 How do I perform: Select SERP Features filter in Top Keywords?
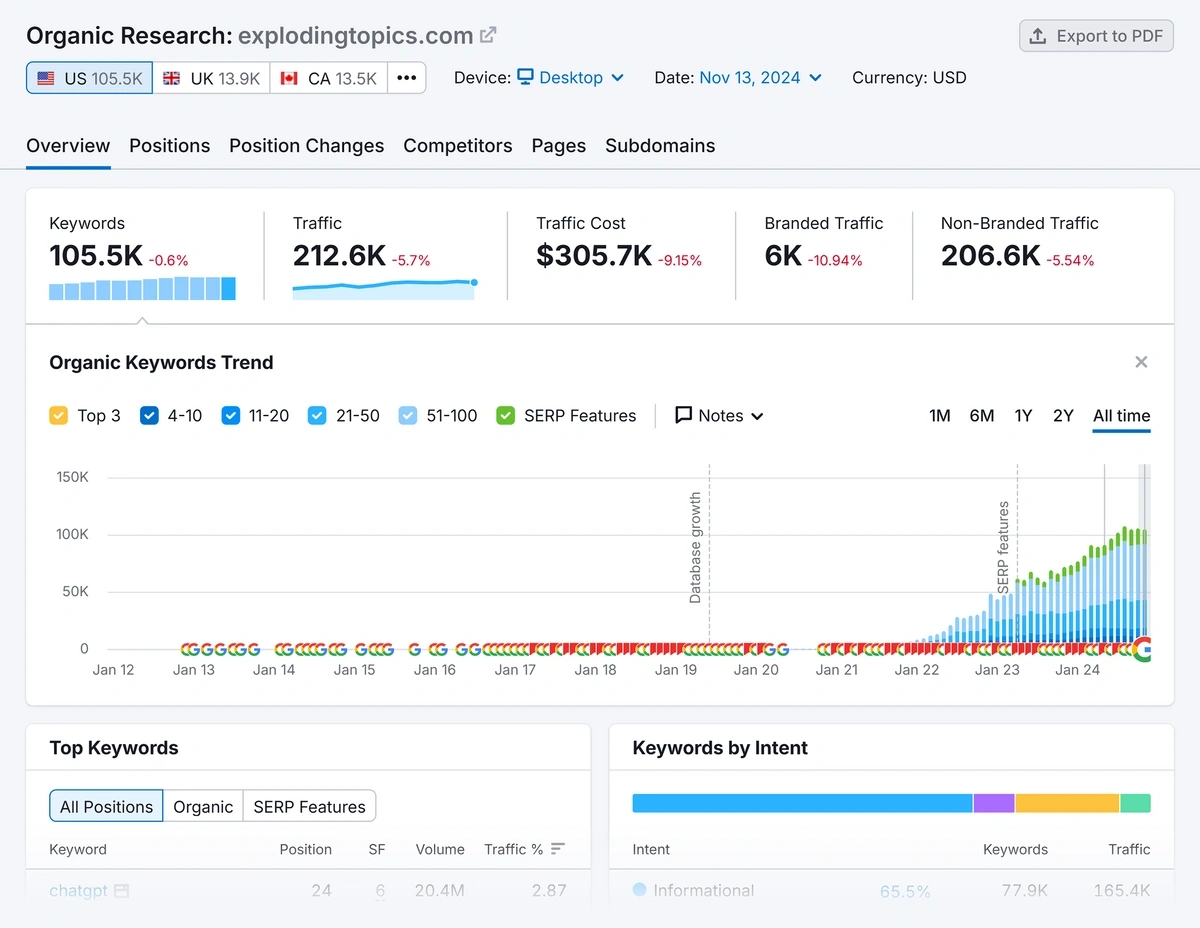pos(310,807)
